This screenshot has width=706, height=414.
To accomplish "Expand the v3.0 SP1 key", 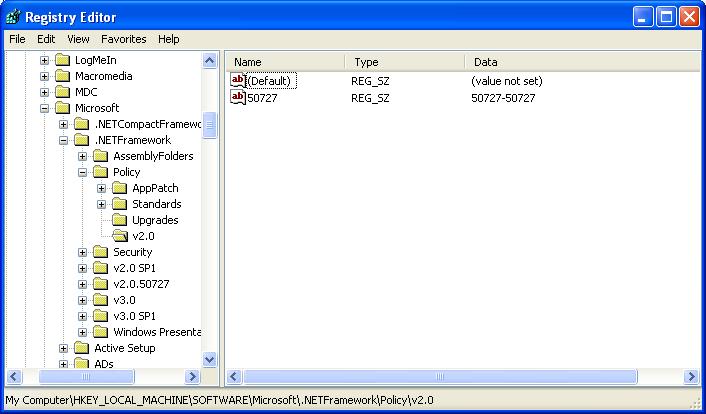I will pyautogui.click(x=82, y=316).
